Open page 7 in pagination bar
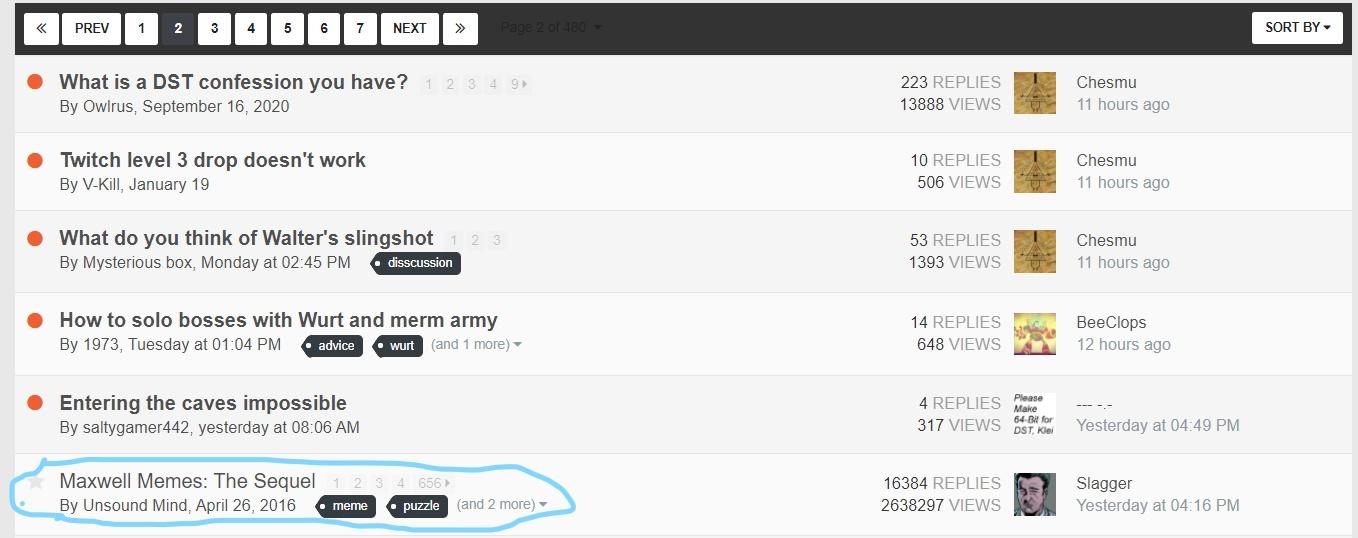Image resolution: width=1358 pixels, height=538 pixels. (360, 28)
